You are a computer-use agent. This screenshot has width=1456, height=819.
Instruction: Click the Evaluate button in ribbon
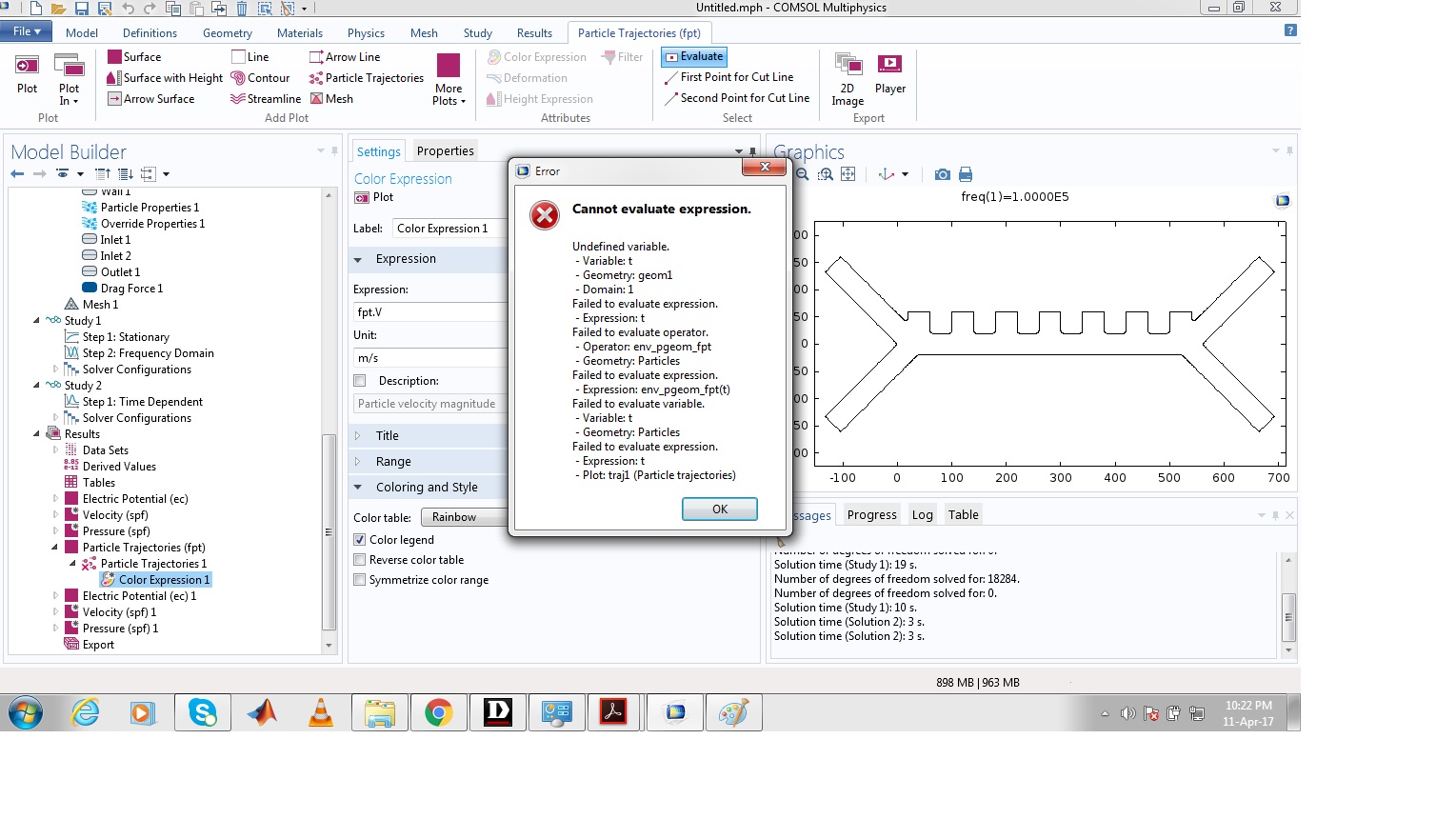tap(694, 57)
